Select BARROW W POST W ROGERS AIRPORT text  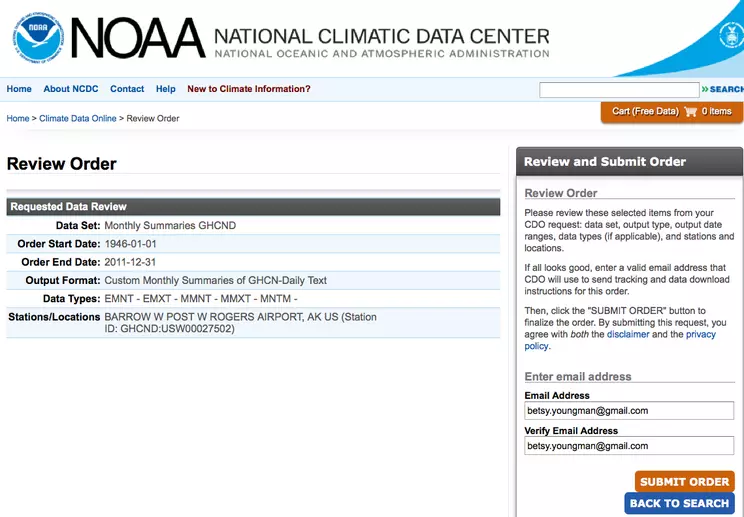tap(240, 323)
